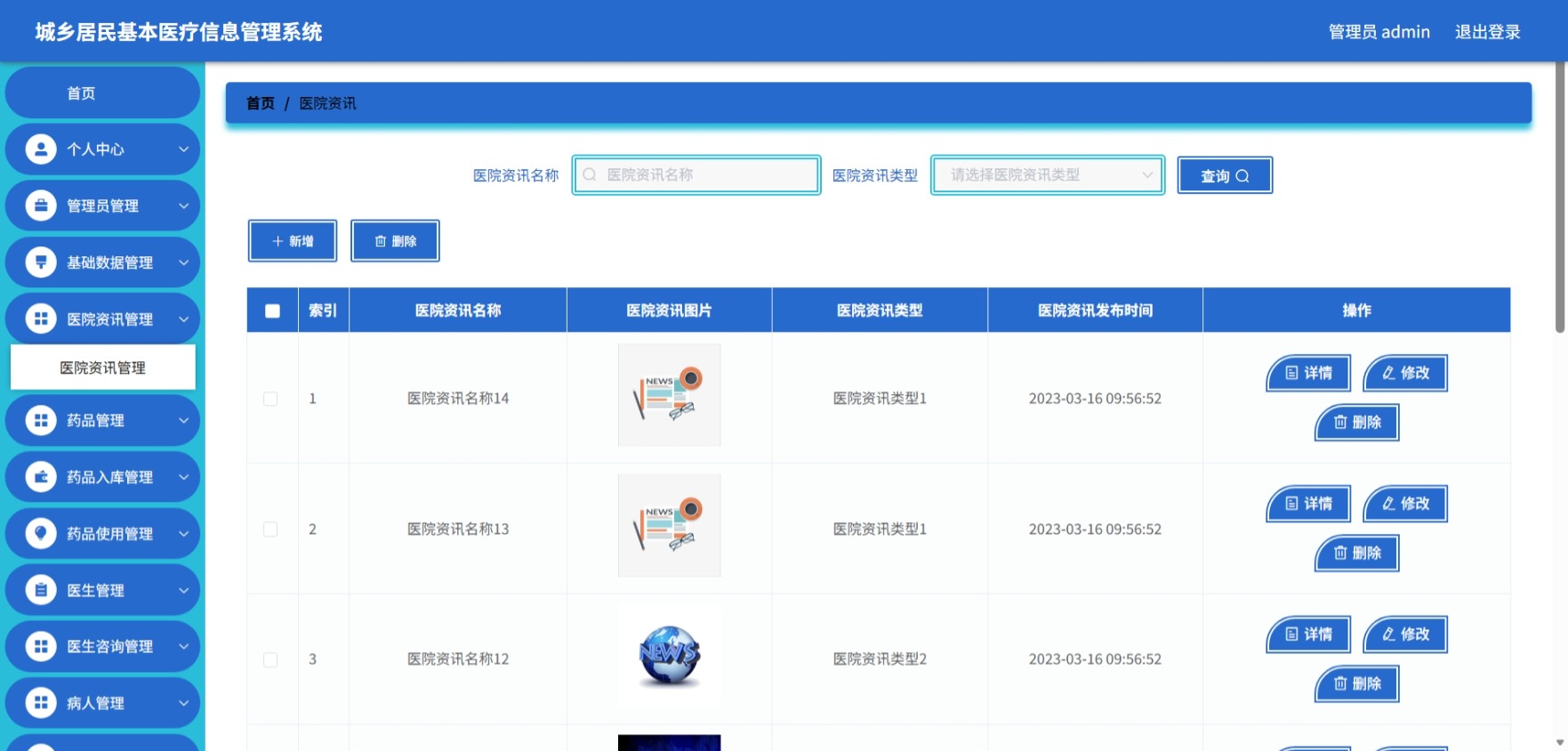This screenshot has width=1568, height=751.
Task: Expand the 药品管理 menu chevron
Action: pyautogui.click(x=183, y=420)
